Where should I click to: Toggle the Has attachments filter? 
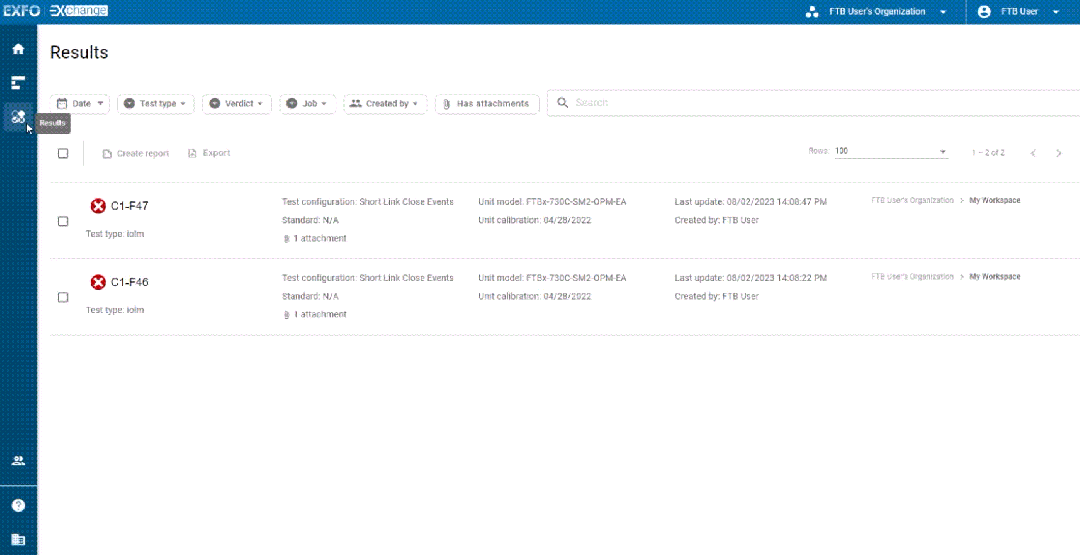(487, 103)
